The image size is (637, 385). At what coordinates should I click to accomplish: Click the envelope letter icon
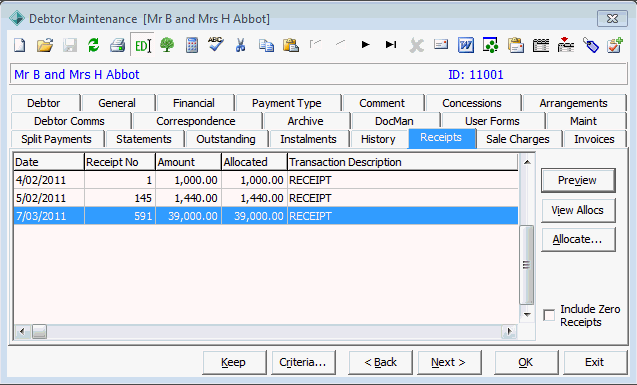[x=441, y=44]
